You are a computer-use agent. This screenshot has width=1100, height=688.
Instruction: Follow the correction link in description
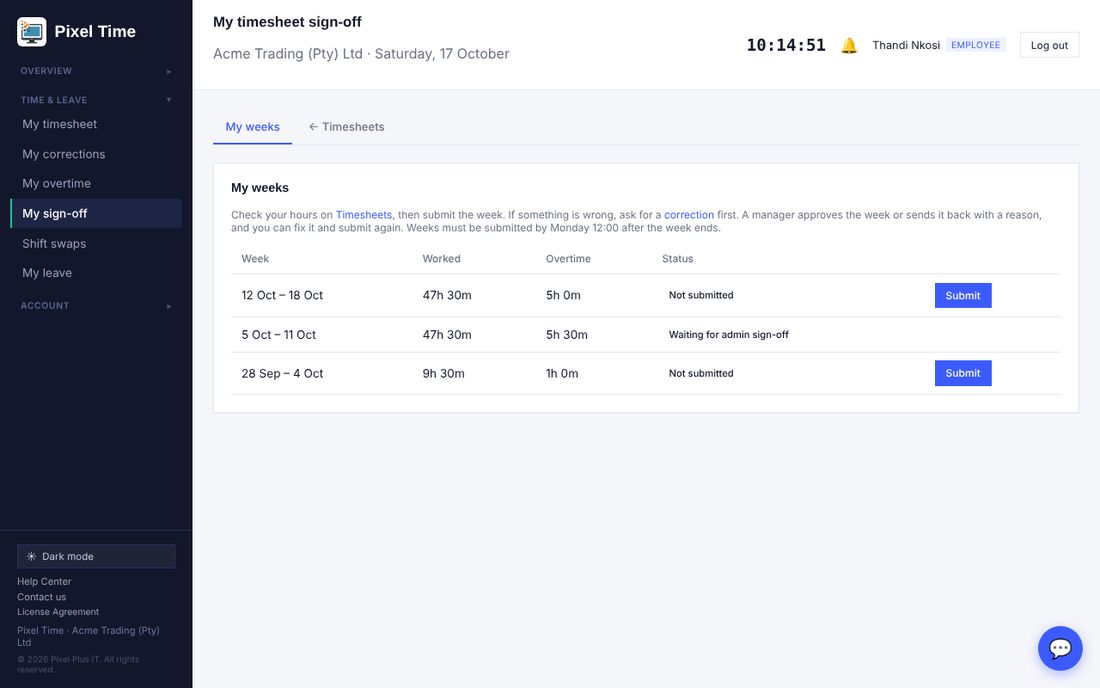tap(689, 215)
